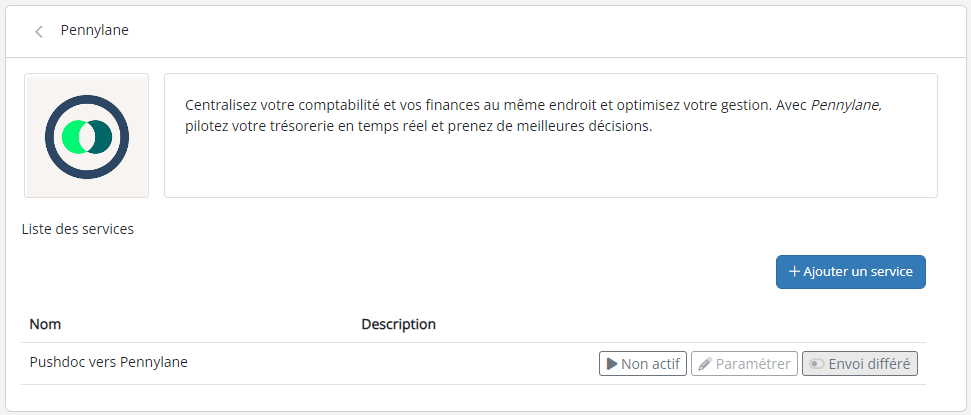Click the switch icon in Envoi différé
Viewport: 971px width, 415px height.
point(817,364)
